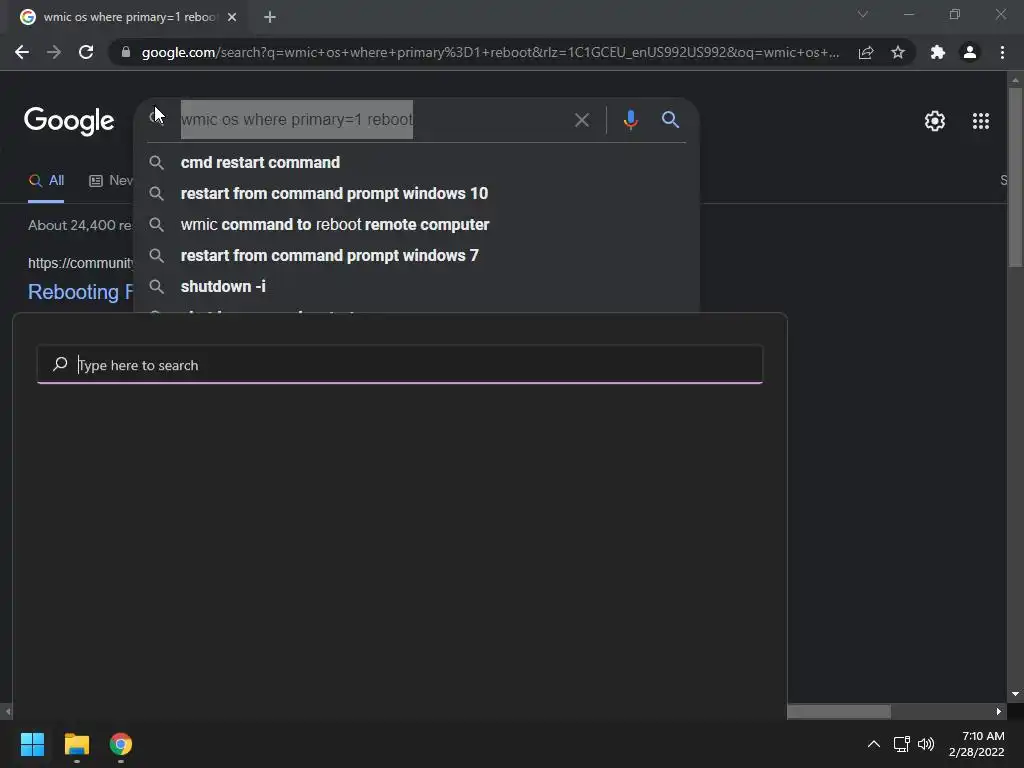Reload the Google search page
The image size is (1024, 768).
point(86,52)
